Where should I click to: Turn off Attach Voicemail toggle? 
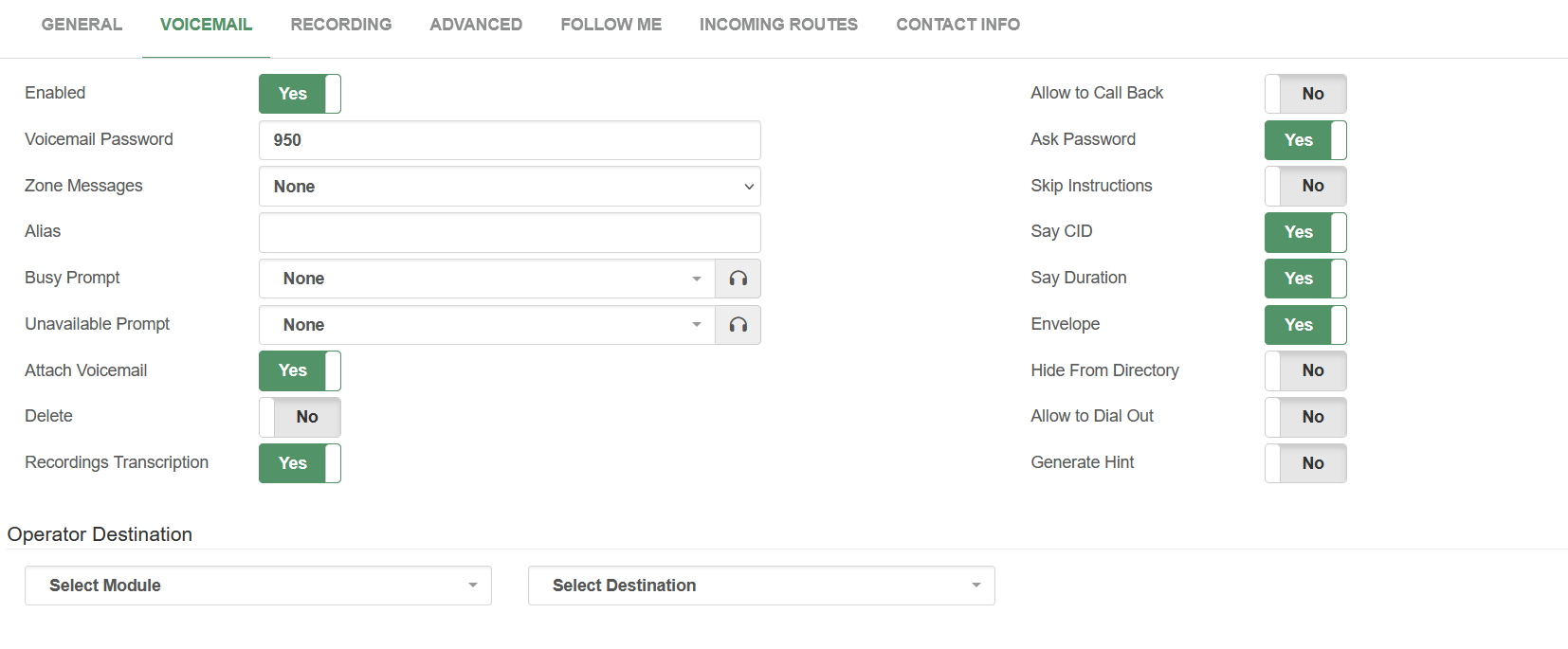point(300,370)
